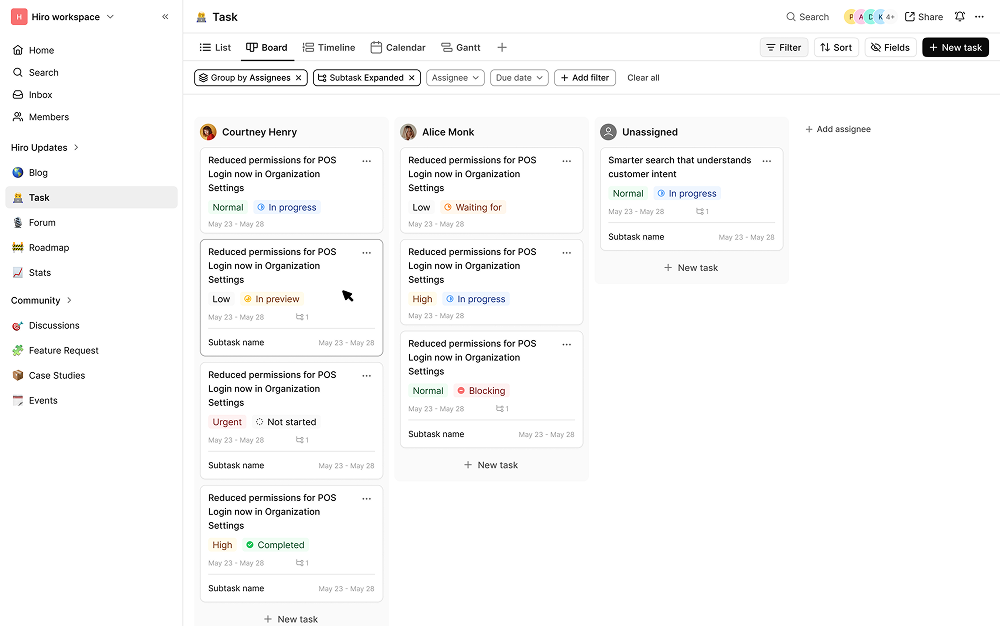This screenshot has height=627, width=1000.
Task: Open the Assignee filter dropdown
Action: pyautogui.click(x=455, y=78)
